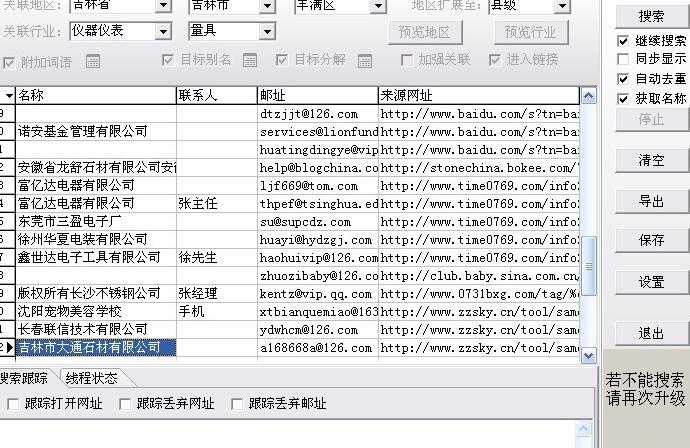The height and width of the screenshot is (448, 690).
Task: Click email cell ydwhcm@126.com
Action: [x=318, y=330]
